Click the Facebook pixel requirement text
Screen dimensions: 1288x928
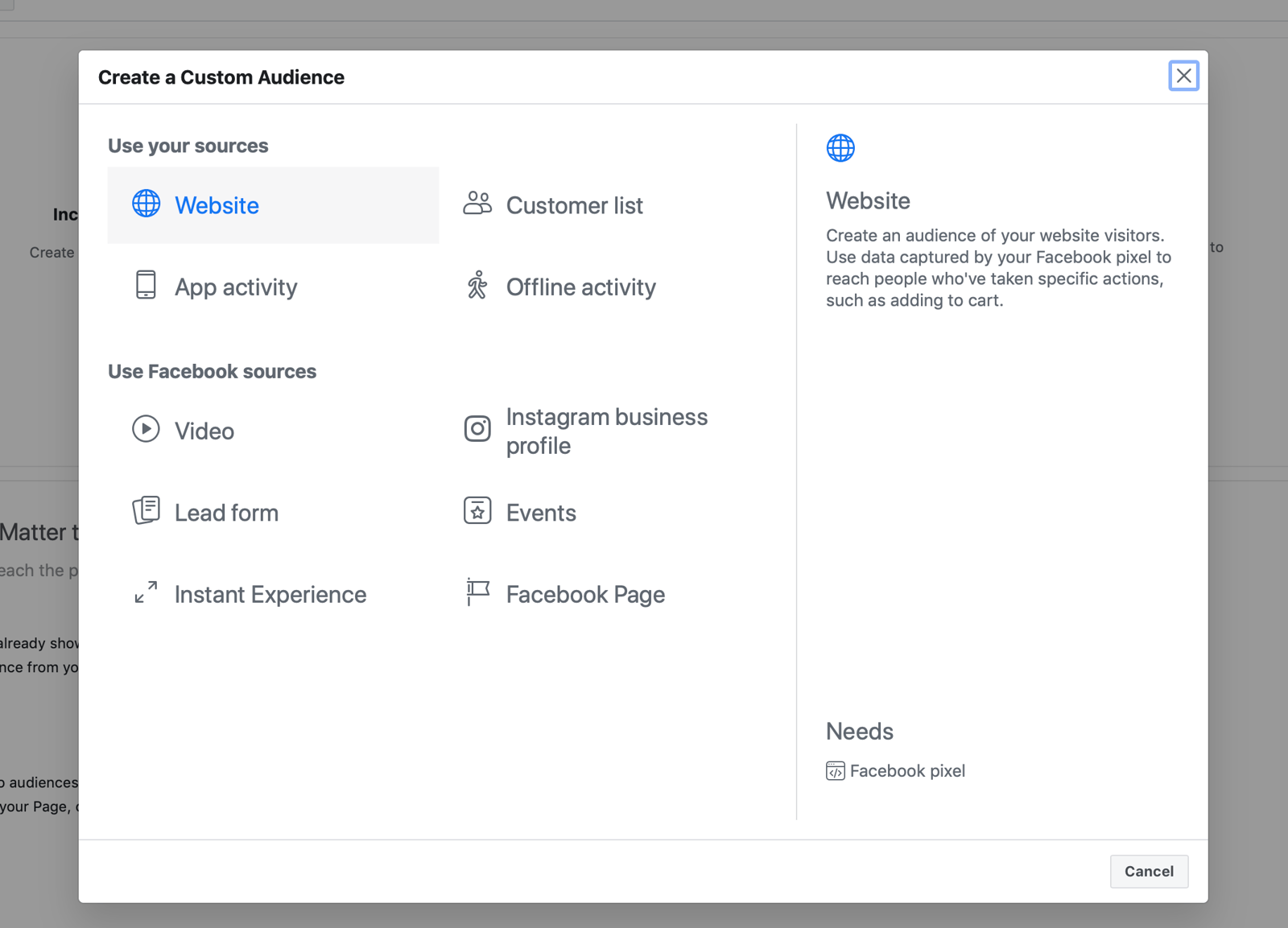907,771
